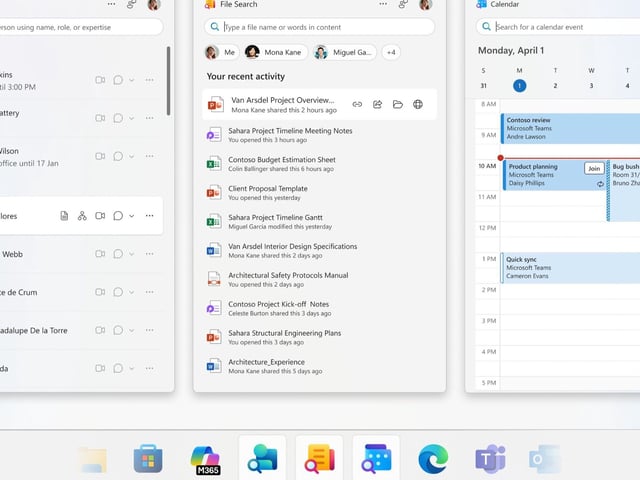
Task: Start video call with Webb
Action: pos(100,254)
